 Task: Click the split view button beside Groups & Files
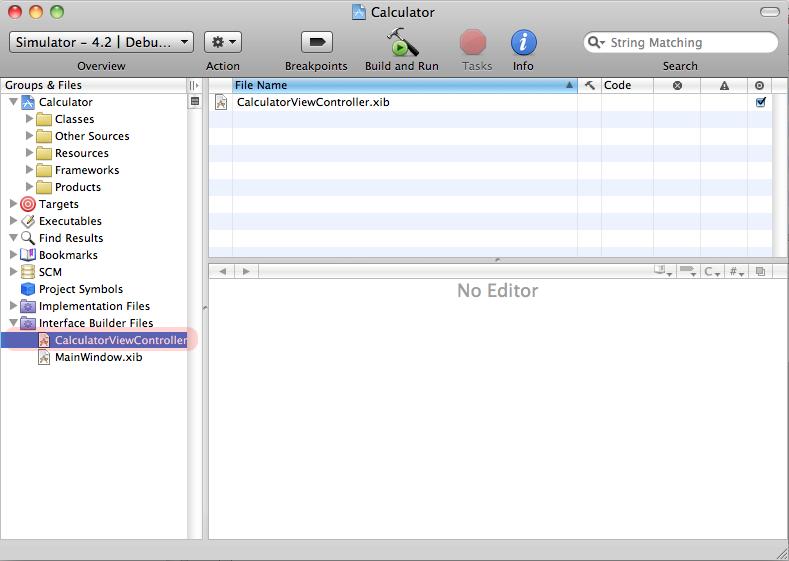(194, 86)
